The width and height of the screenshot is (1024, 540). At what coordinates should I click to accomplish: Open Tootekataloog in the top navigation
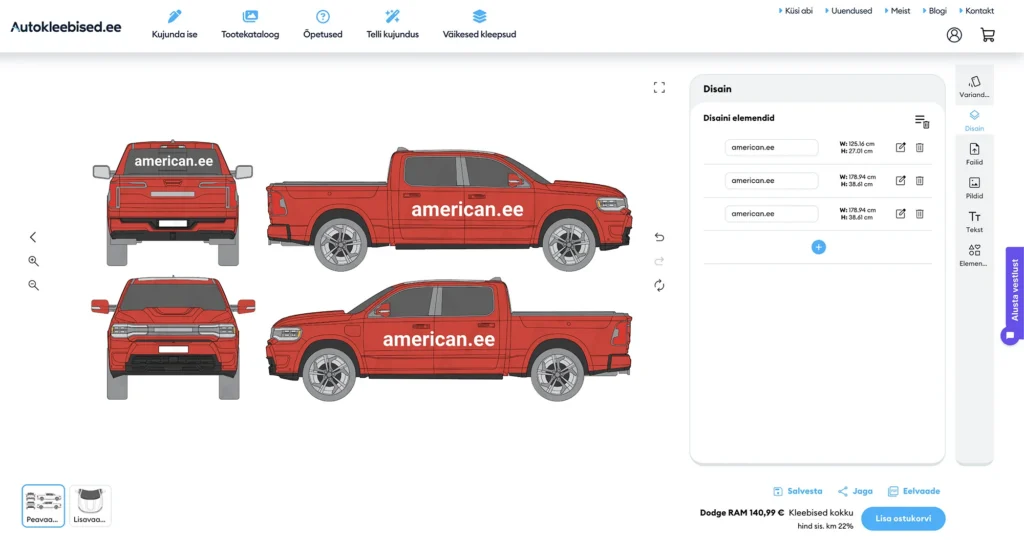250,24
